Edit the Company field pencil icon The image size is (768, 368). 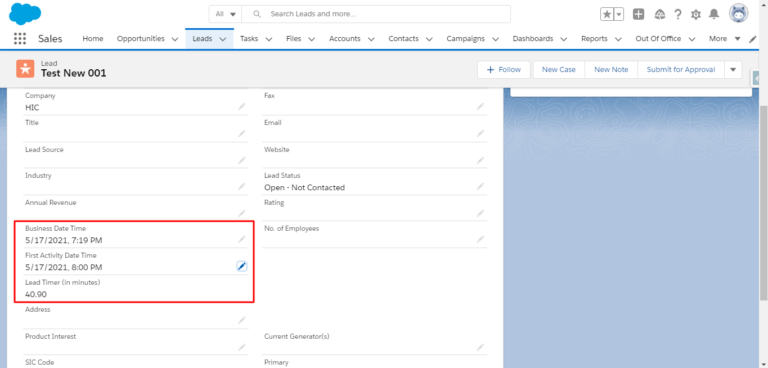coord(242,106)
